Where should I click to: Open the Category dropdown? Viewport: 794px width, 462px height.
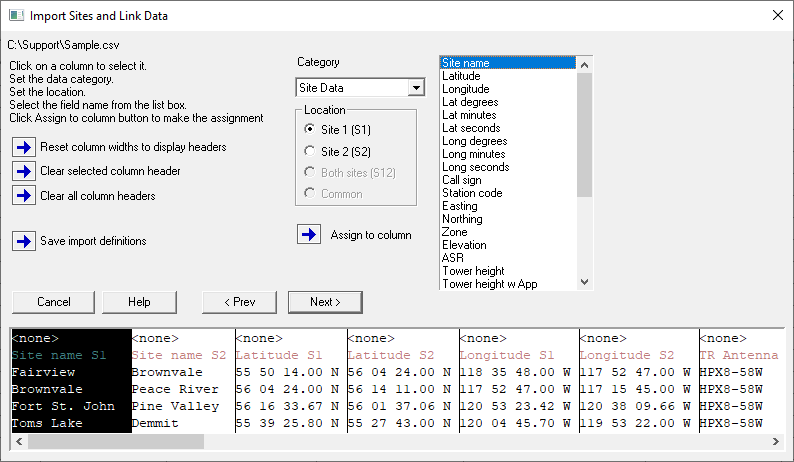click(x=416, y=88)
